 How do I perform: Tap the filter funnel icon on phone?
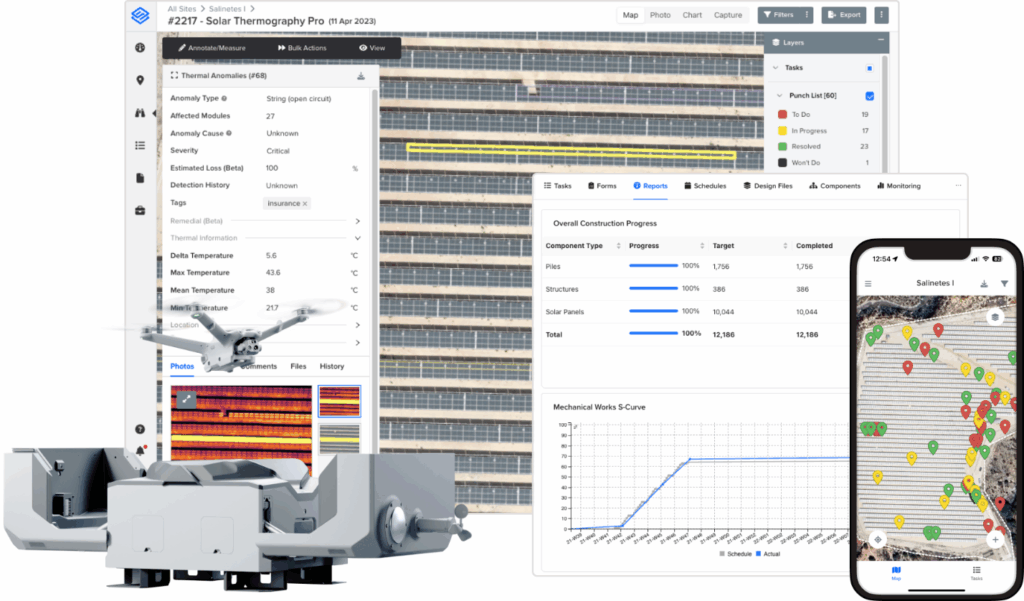(1004, 284)
